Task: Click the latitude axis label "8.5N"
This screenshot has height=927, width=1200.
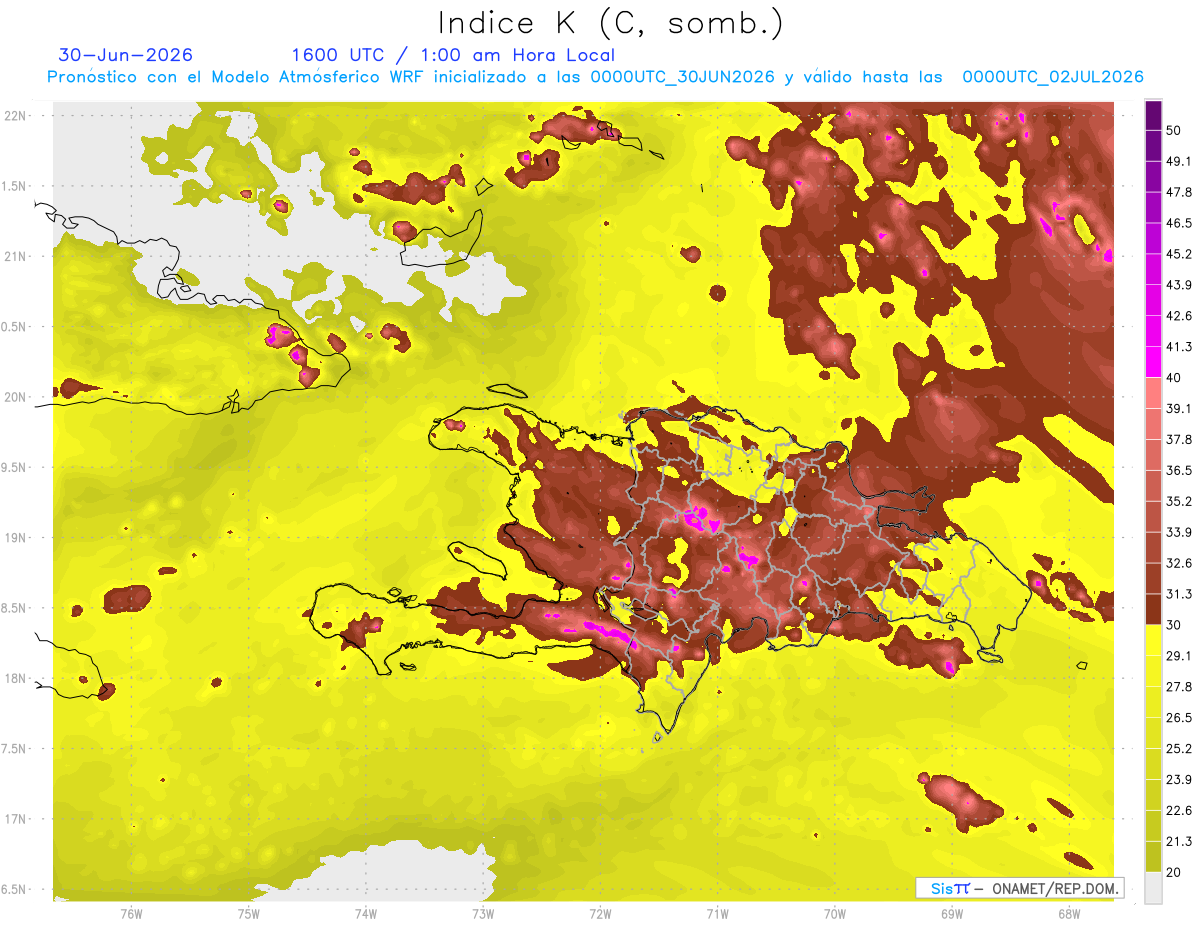Action: point(15,608)
